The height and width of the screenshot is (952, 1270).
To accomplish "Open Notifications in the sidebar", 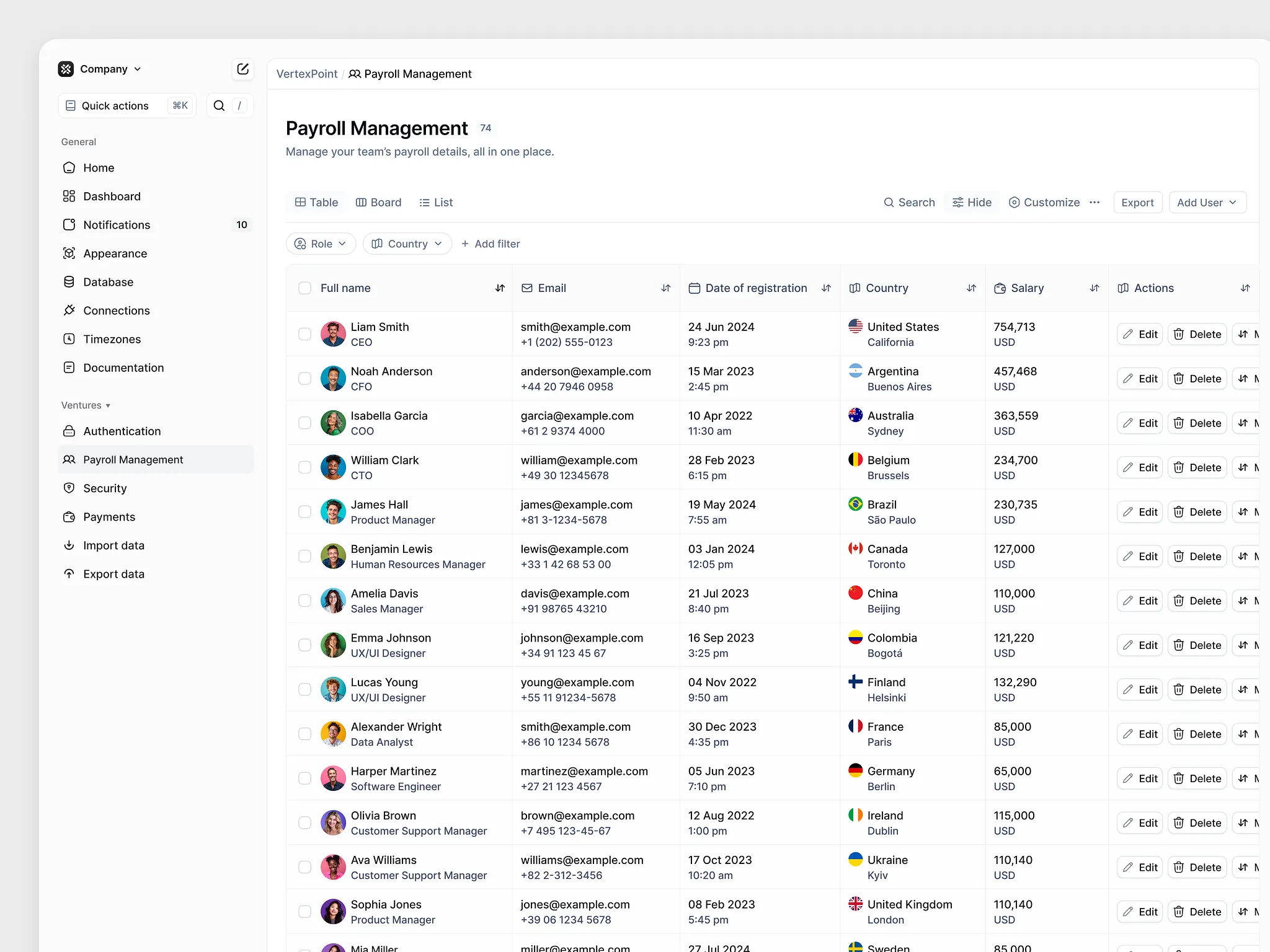I will pos(155,225).
